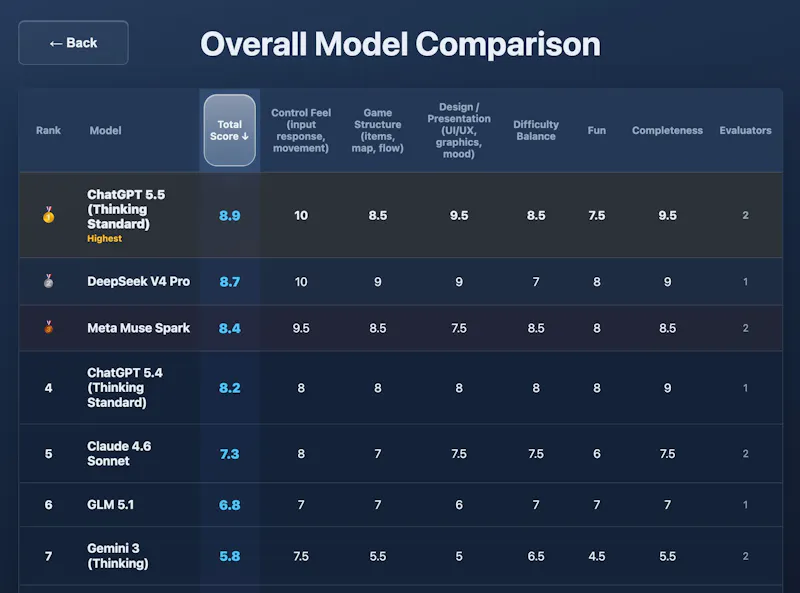This screenshot has height=593, width=800.
Task: Click total score 5.8 for Gemini 3
Action: click(230, 556)
